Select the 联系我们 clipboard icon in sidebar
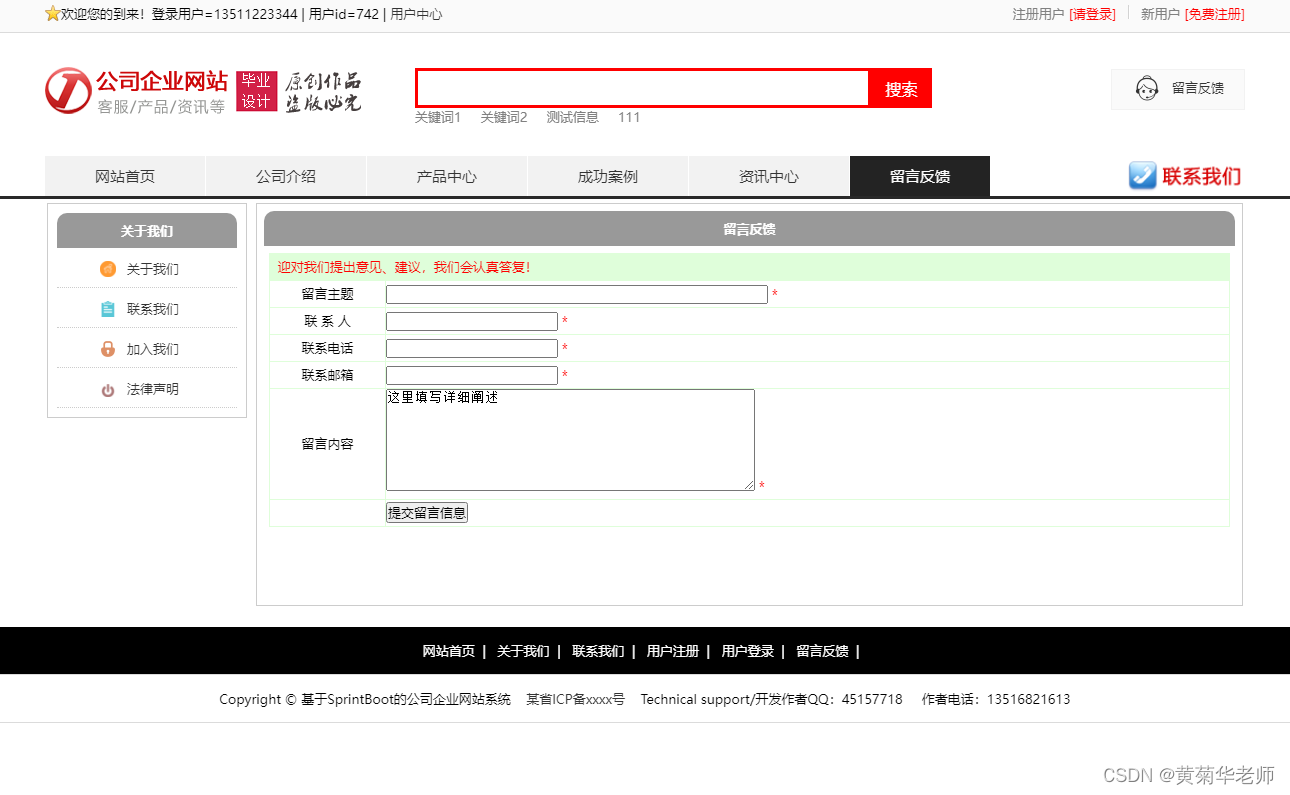Image resolution: width=1290 pixels, height=795 pixels. [x=107, y=309]
